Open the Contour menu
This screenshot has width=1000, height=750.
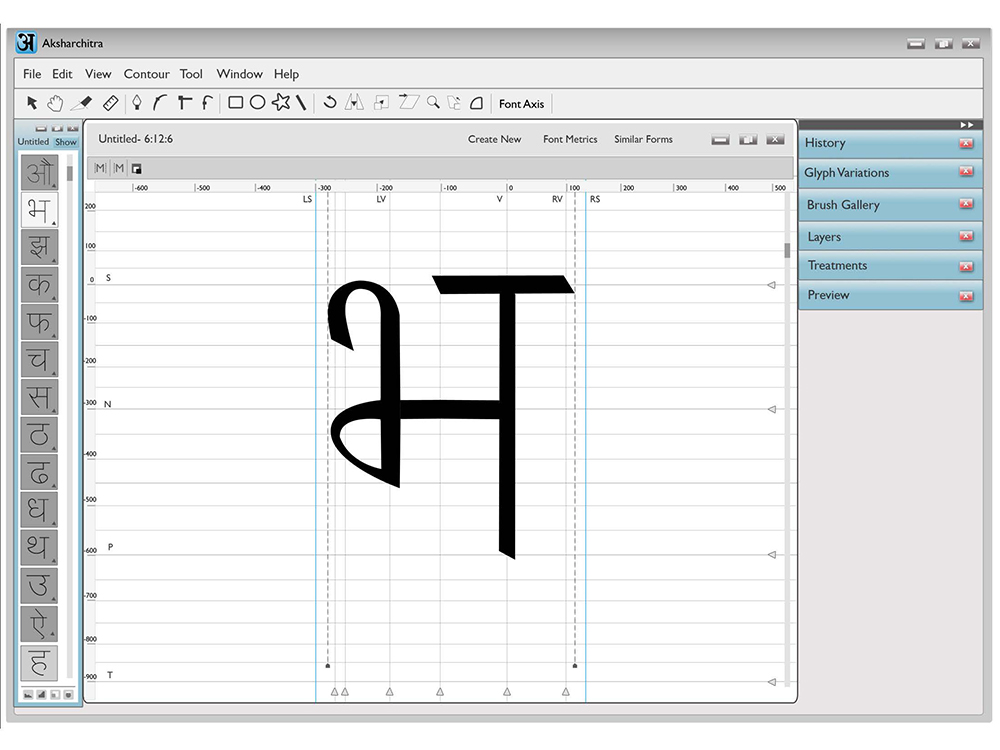point(147,74)
